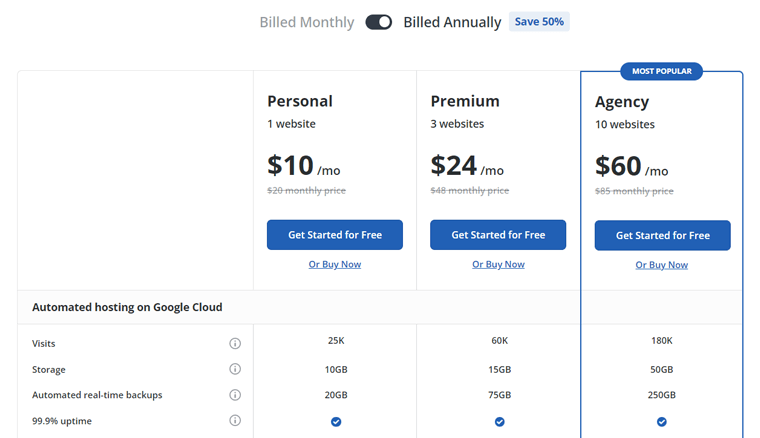Viewport: 760px width, 438px height.
Task: Select Billed Annually option
Action: 452,22
